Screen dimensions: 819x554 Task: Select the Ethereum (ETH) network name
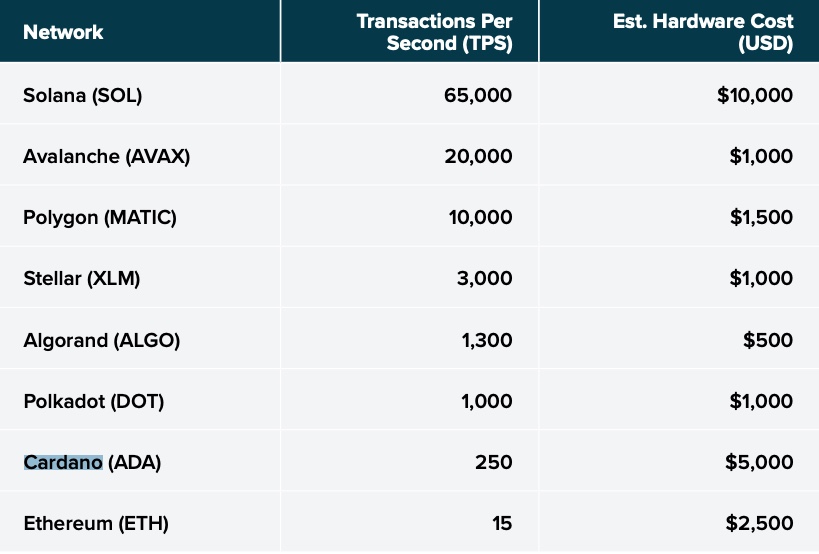pyautogui.click(x=96, y=524)
